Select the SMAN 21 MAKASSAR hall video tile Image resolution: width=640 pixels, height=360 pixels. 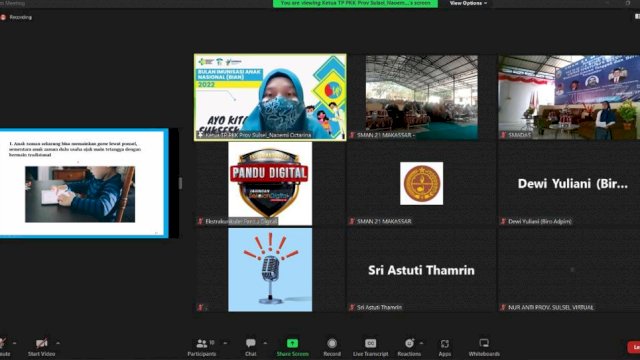click(422, 97)
